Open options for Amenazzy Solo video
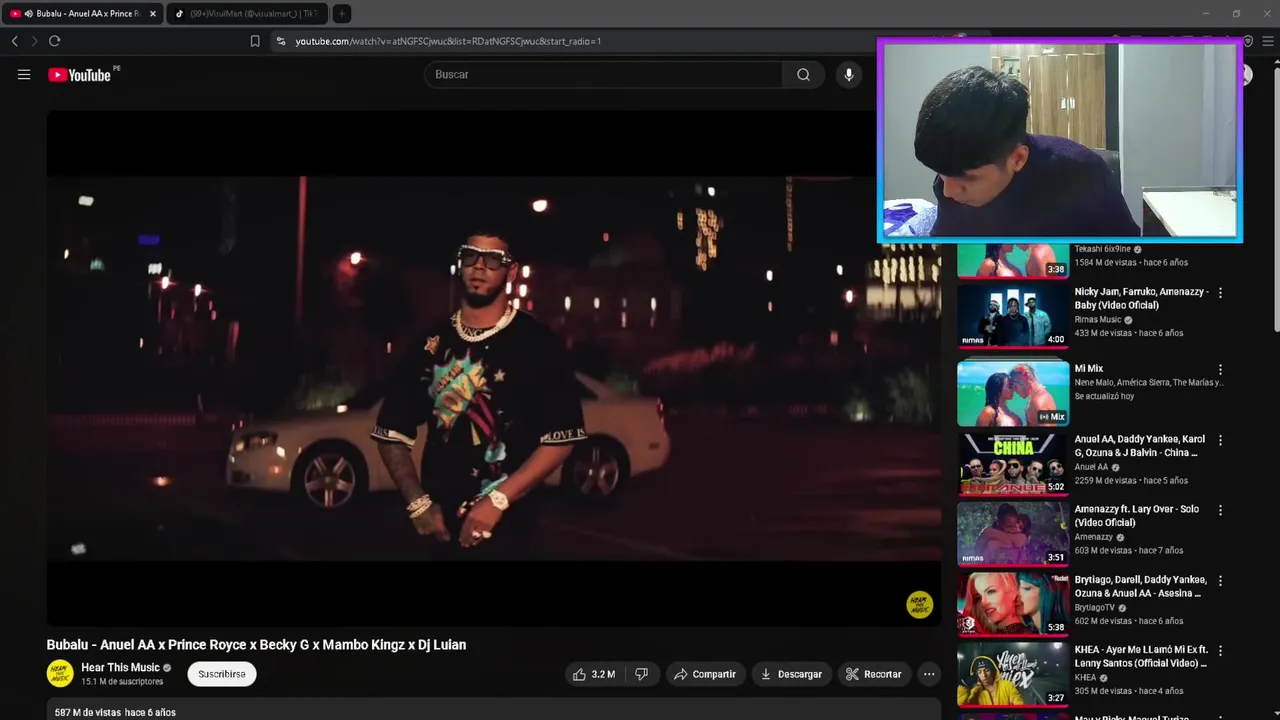This screenshot has width=1280, height=720. point(1220,510)
